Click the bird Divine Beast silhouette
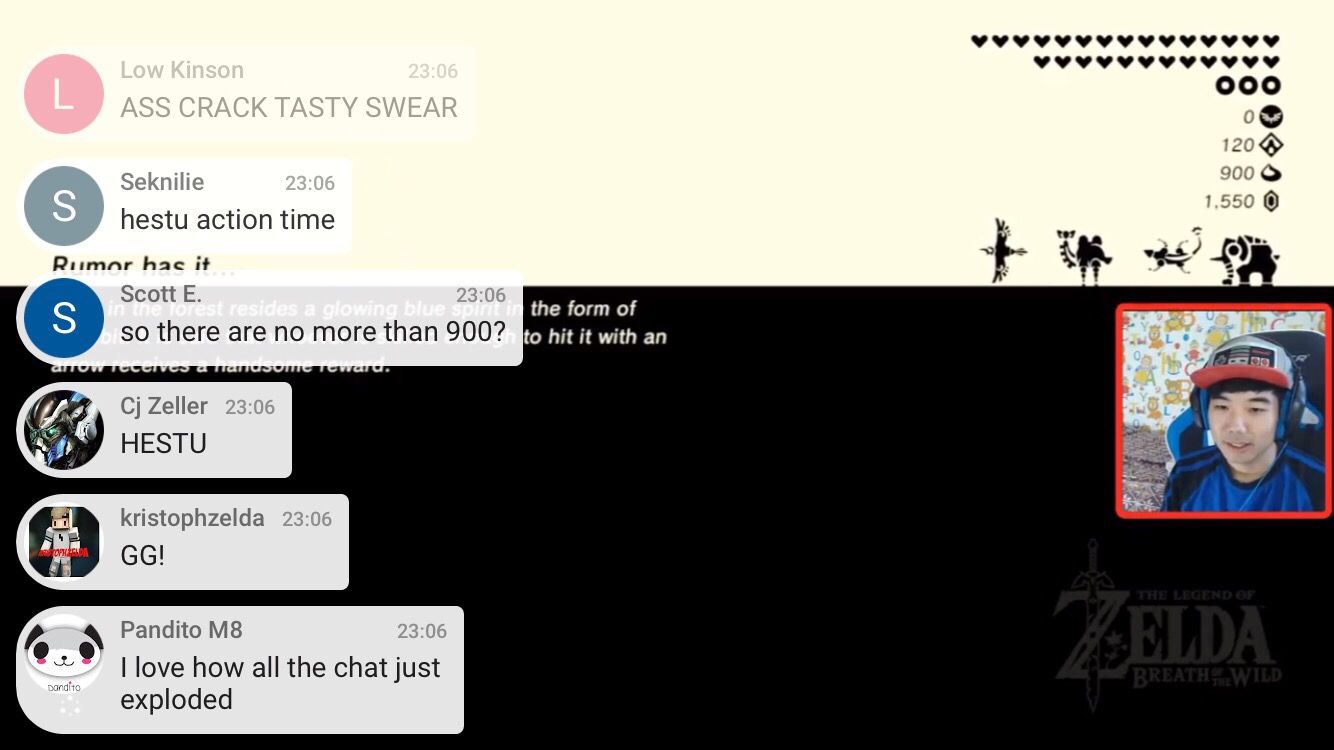The width and height of the screenshot is (1334, 750). coord(1004,251)
